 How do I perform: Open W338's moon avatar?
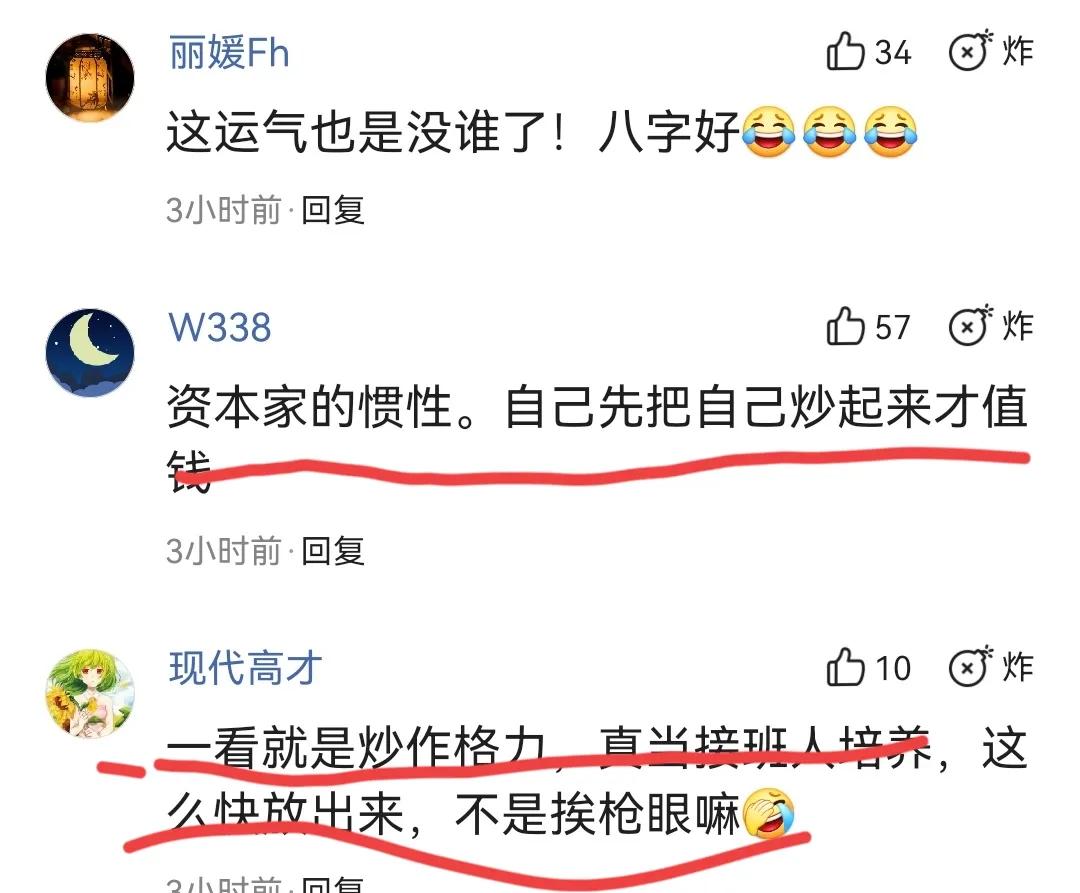pos(90,353)
